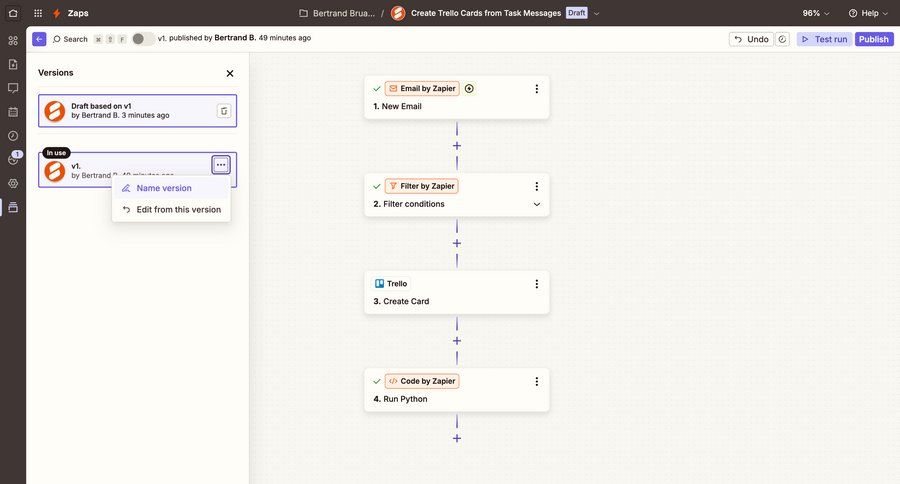Screen dimensions: 900x484
Task: Click the redo icon next to Undo
Action: [782, 39]
